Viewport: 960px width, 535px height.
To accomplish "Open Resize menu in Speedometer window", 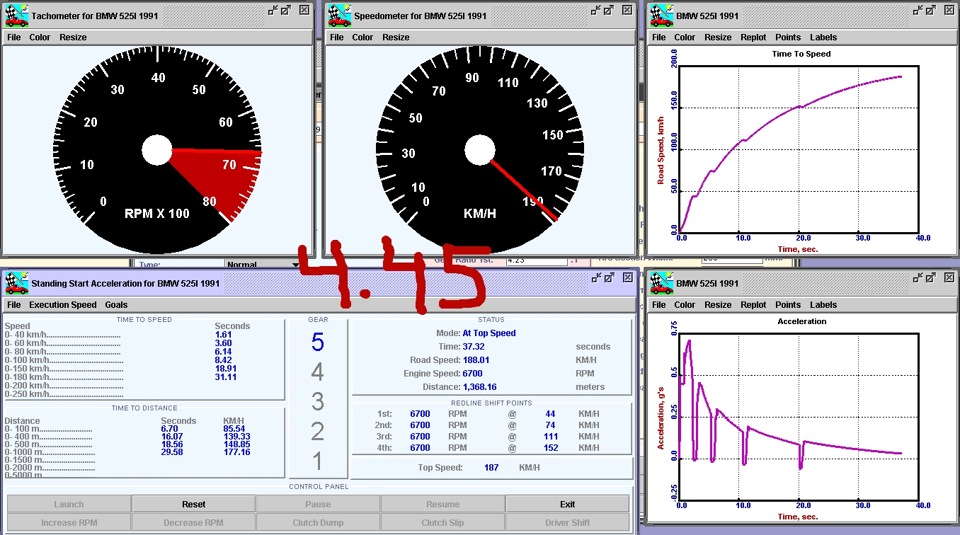I will pyautogui.click(x=396, y=37).
